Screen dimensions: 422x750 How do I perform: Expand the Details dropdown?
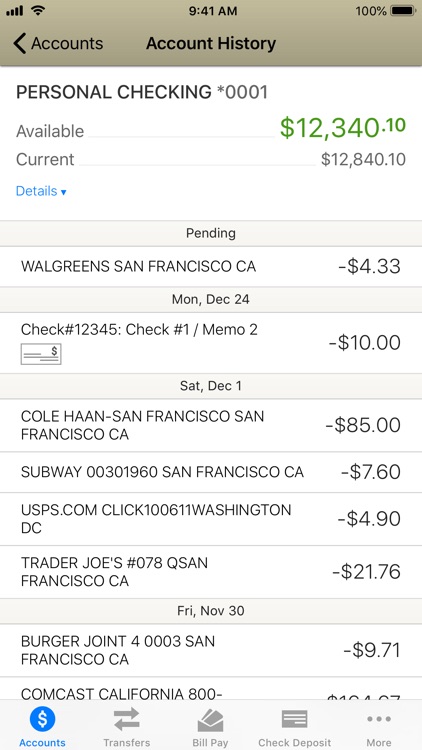click(41, 191)
